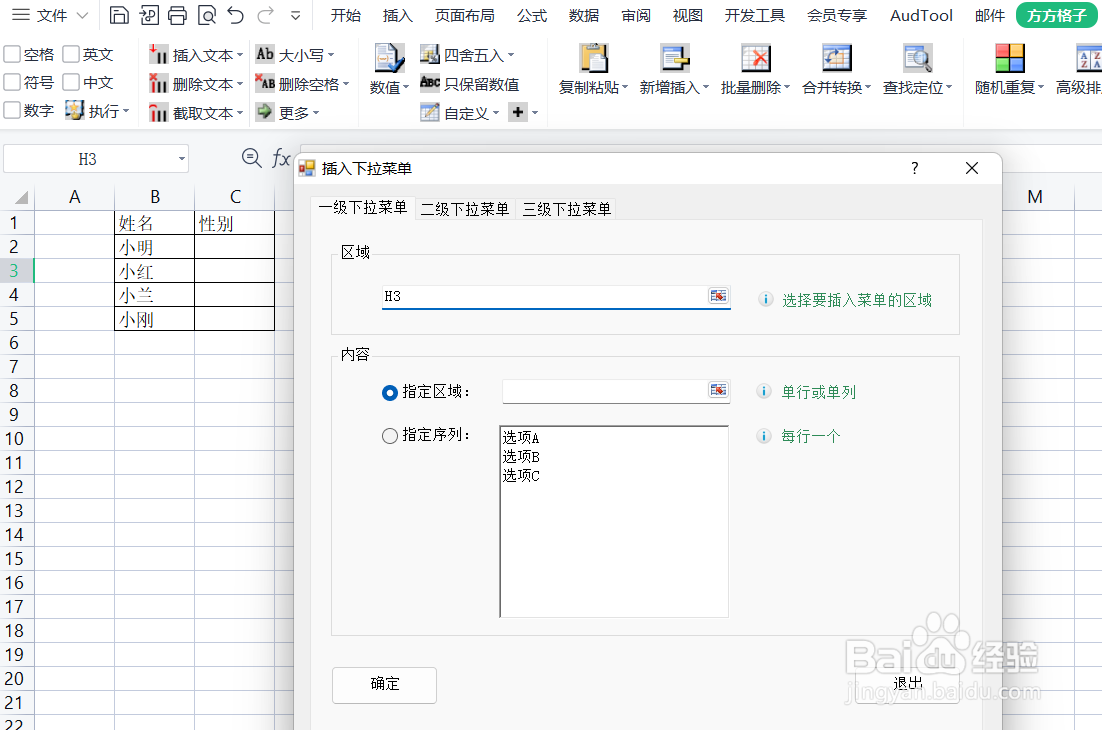
Task: Select the 指定区域 radio button
Action: click(389, 393)
